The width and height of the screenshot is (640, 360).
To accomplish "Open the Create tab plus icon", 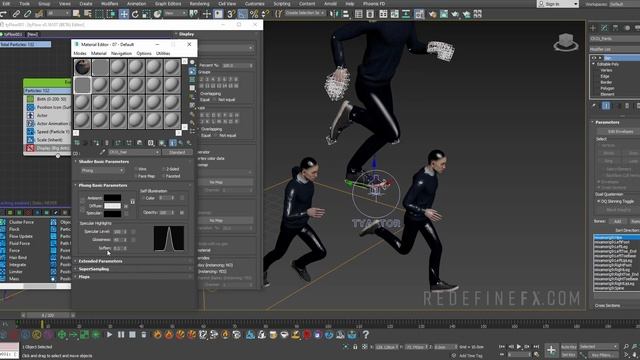I will pos(593,28).
